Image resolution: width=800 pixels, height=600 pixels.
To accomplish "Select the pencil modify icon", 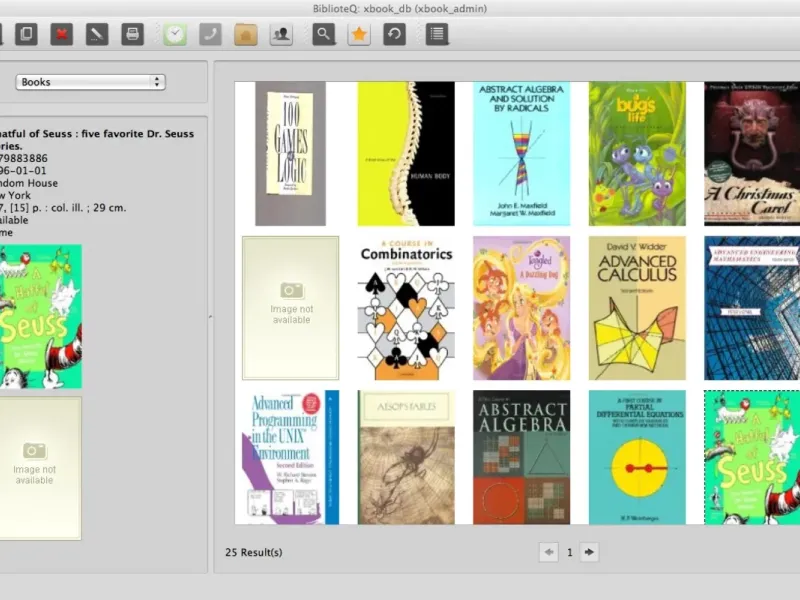I will pyautogui.click(x=96, y=34).
